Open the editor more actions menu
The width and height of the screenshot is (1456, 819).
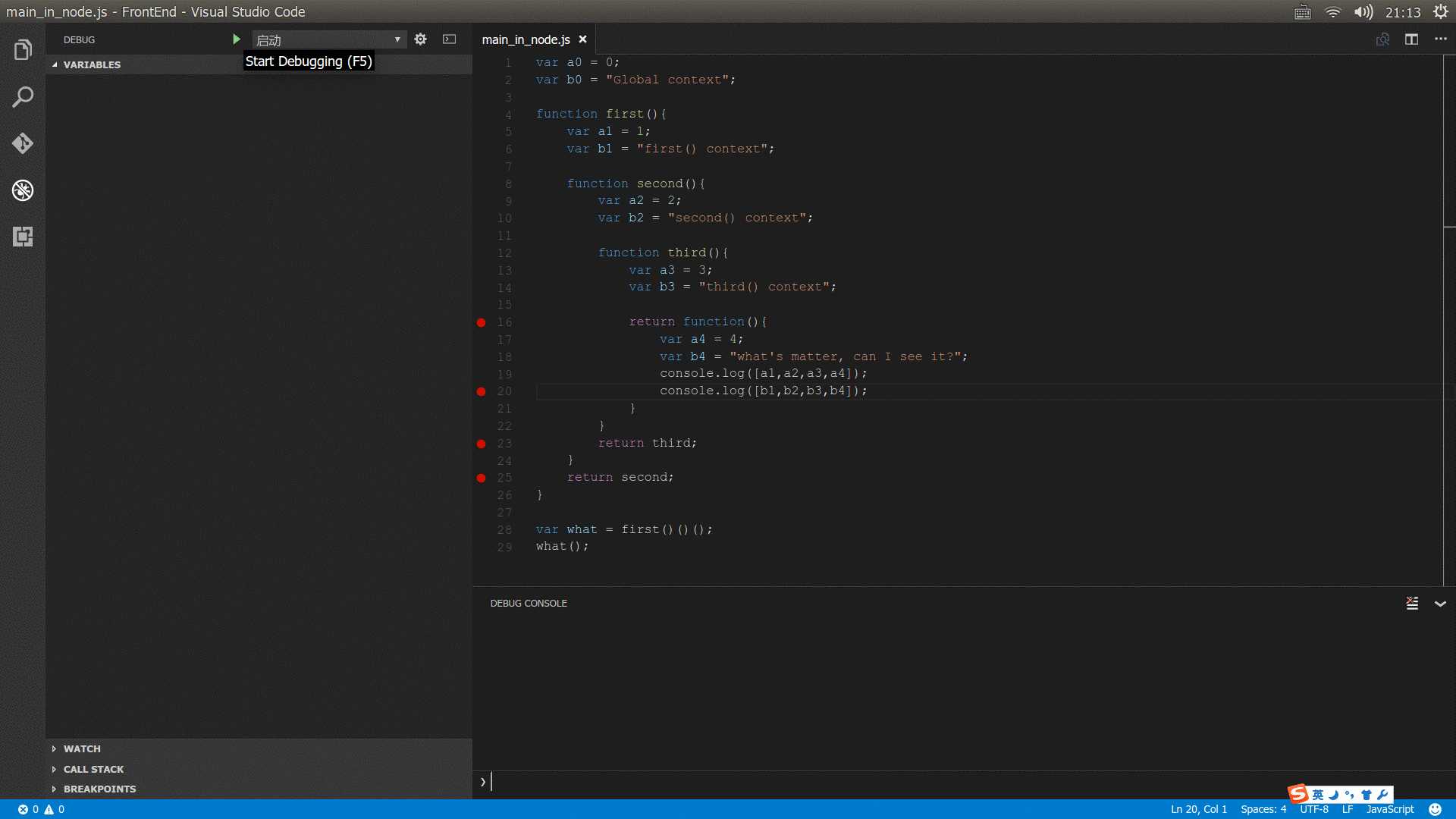1441,39
